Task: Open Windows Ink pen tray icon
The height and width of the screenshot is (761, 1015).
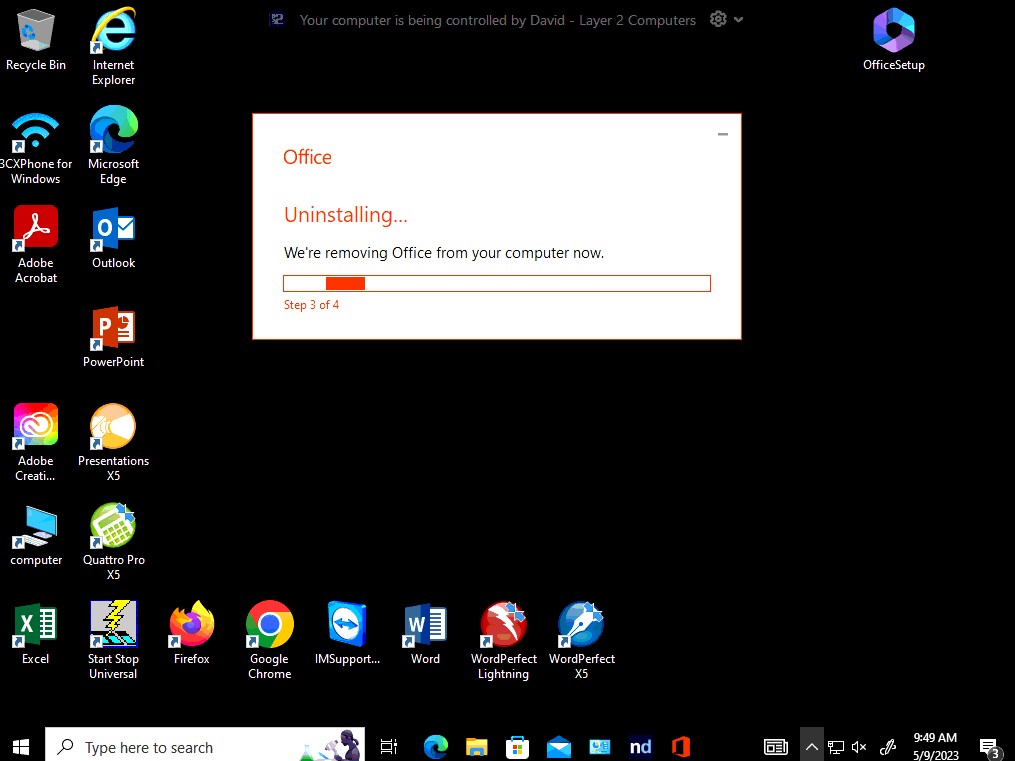Action: (887, 747)
